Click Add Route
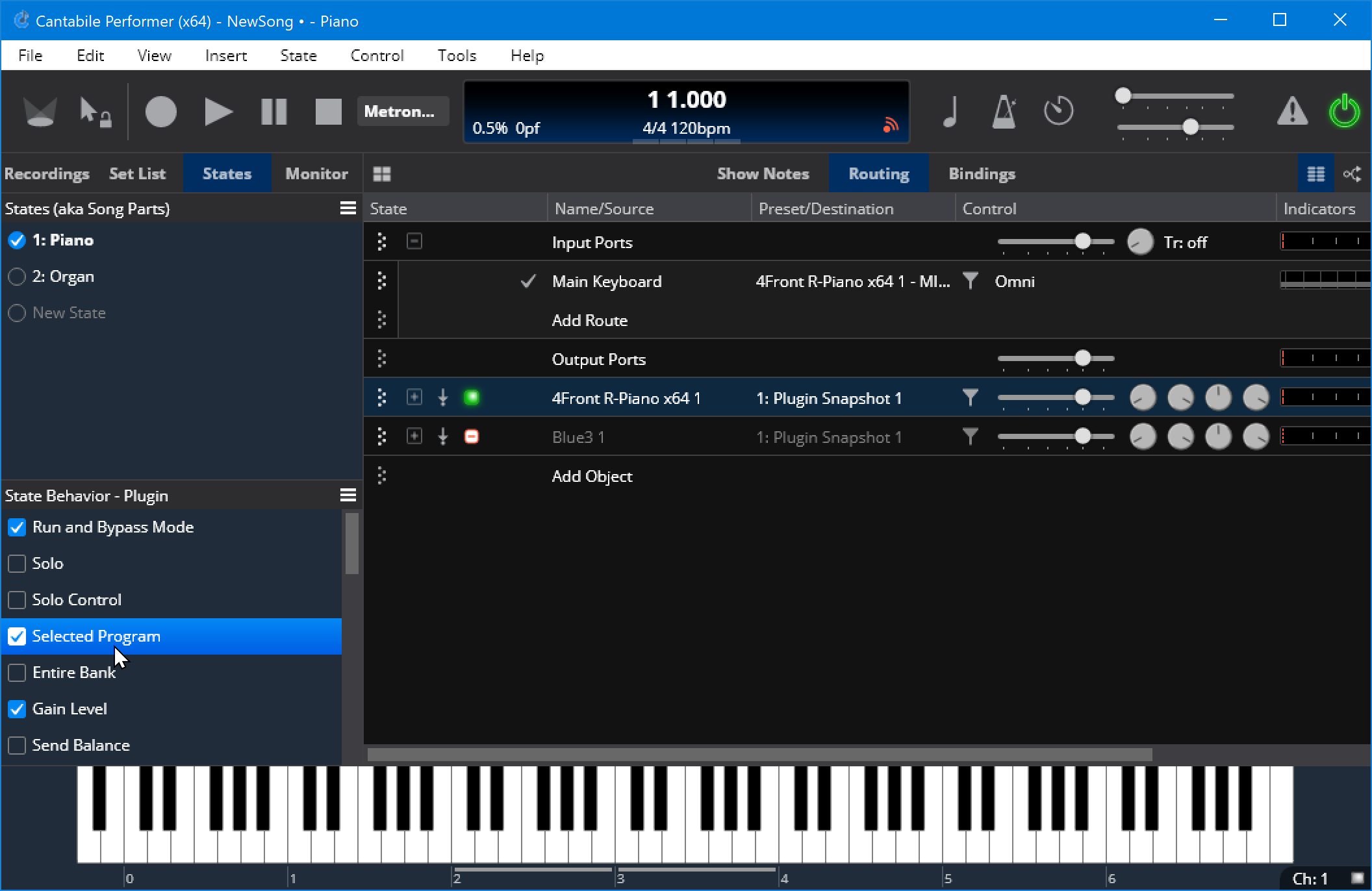 pos(589,320)
